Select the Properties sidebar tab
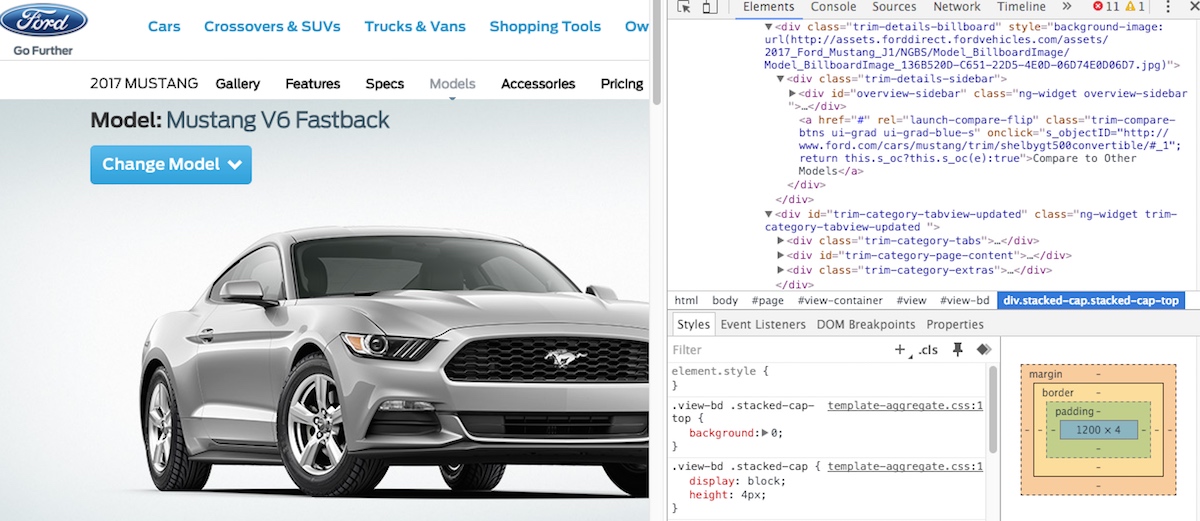The width and height of the screenshot is (1200, 521). pos(955,324)
